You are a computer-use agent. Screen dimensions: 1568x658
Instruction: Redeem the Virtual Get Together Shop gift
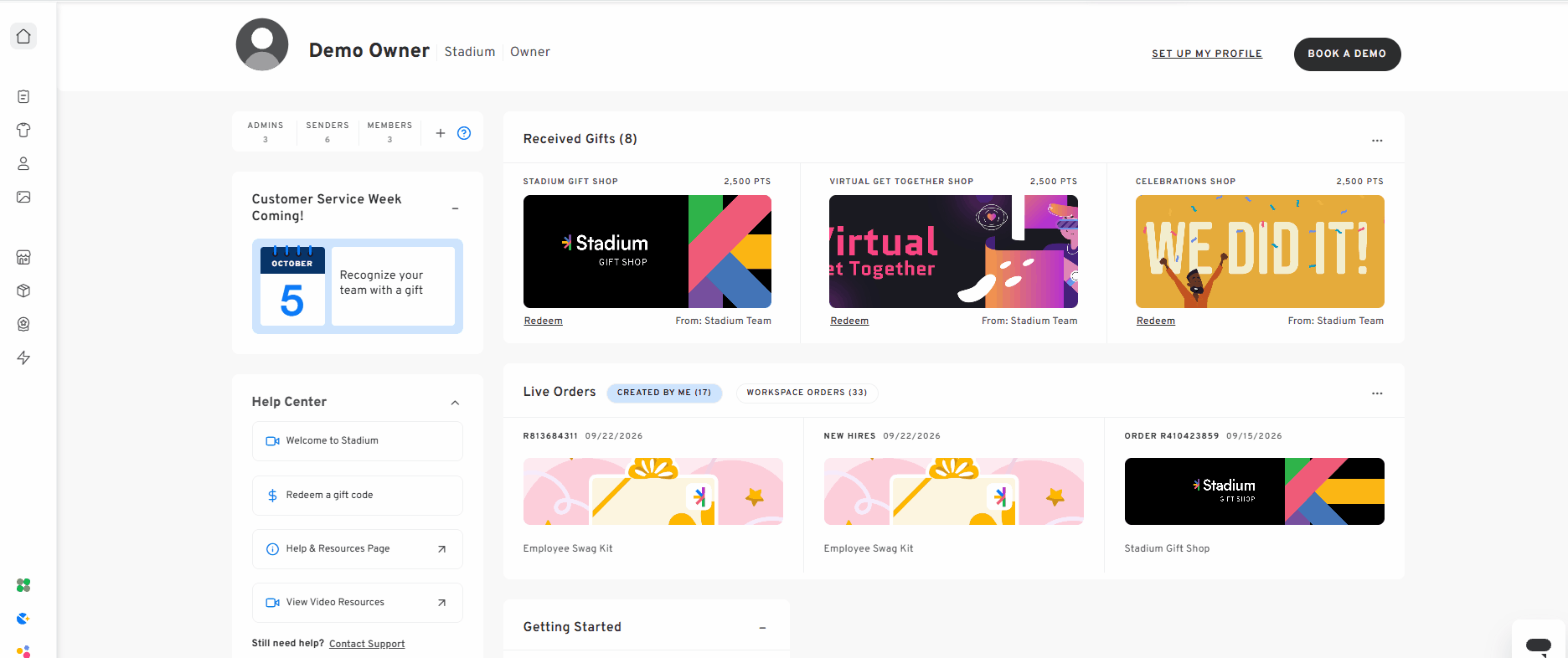[x=849, y=321]
